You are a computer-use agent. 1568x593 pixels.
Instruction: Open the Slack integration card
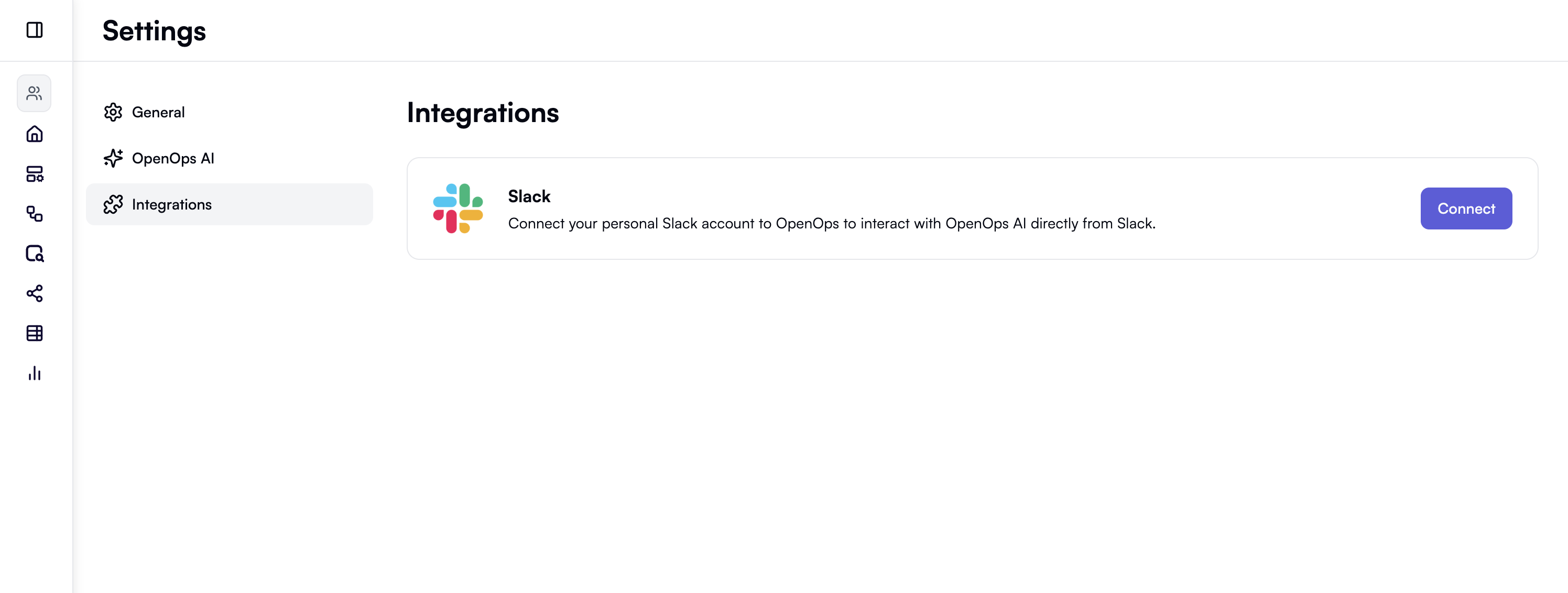(852, 208)
